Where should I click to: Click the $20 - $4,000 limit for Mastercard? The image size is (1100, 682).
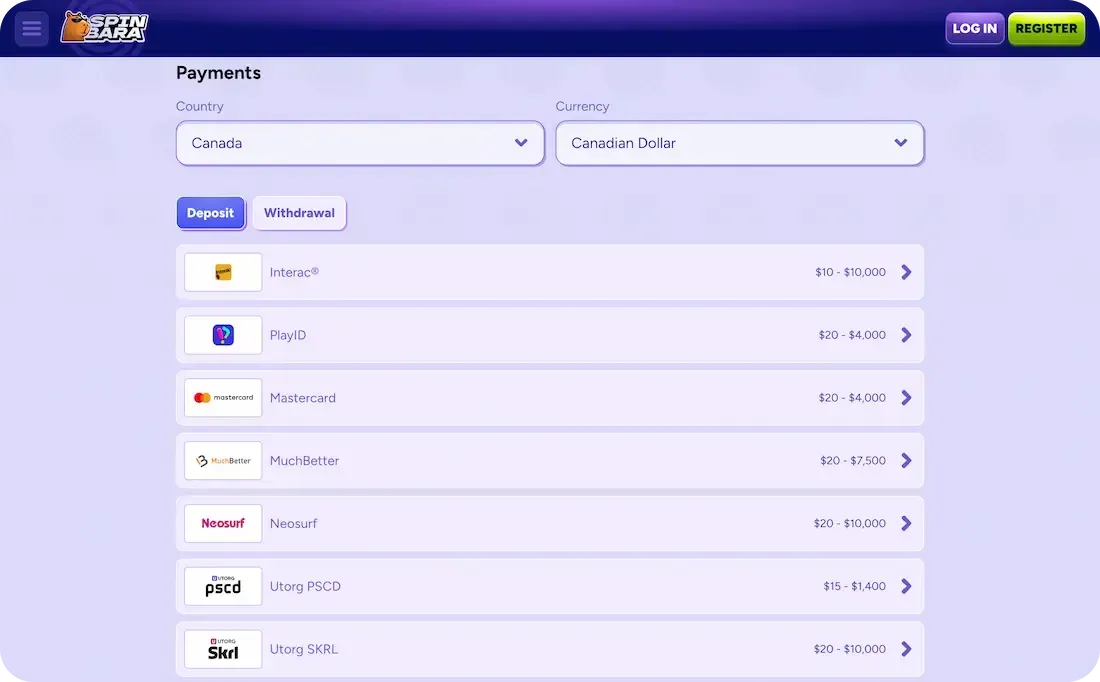click(x=852, y=398)
